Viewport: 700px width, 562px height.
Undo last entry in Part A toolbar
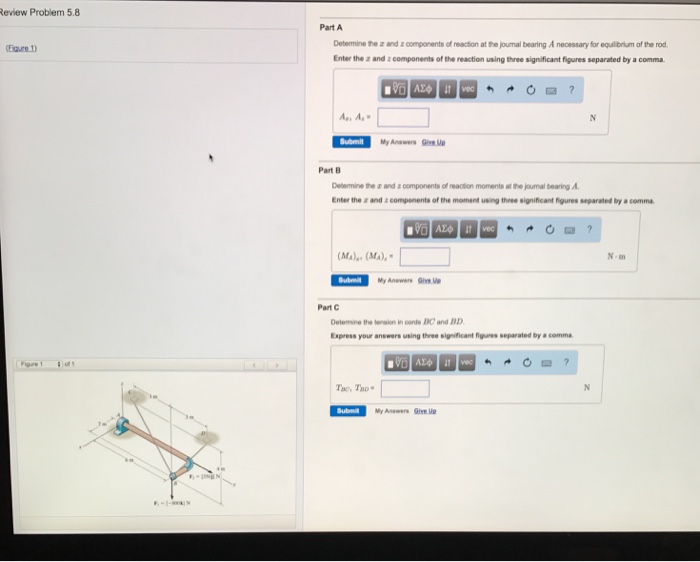point(490,90)
